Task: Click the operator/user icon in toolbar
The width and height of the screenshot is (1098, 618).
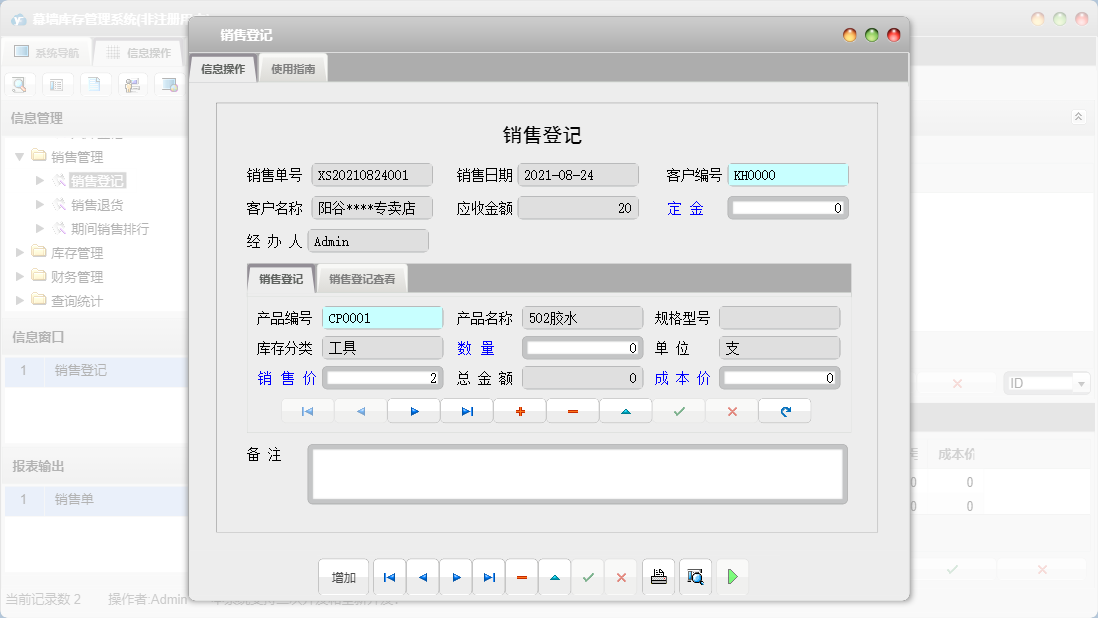Action: [131, 84]
